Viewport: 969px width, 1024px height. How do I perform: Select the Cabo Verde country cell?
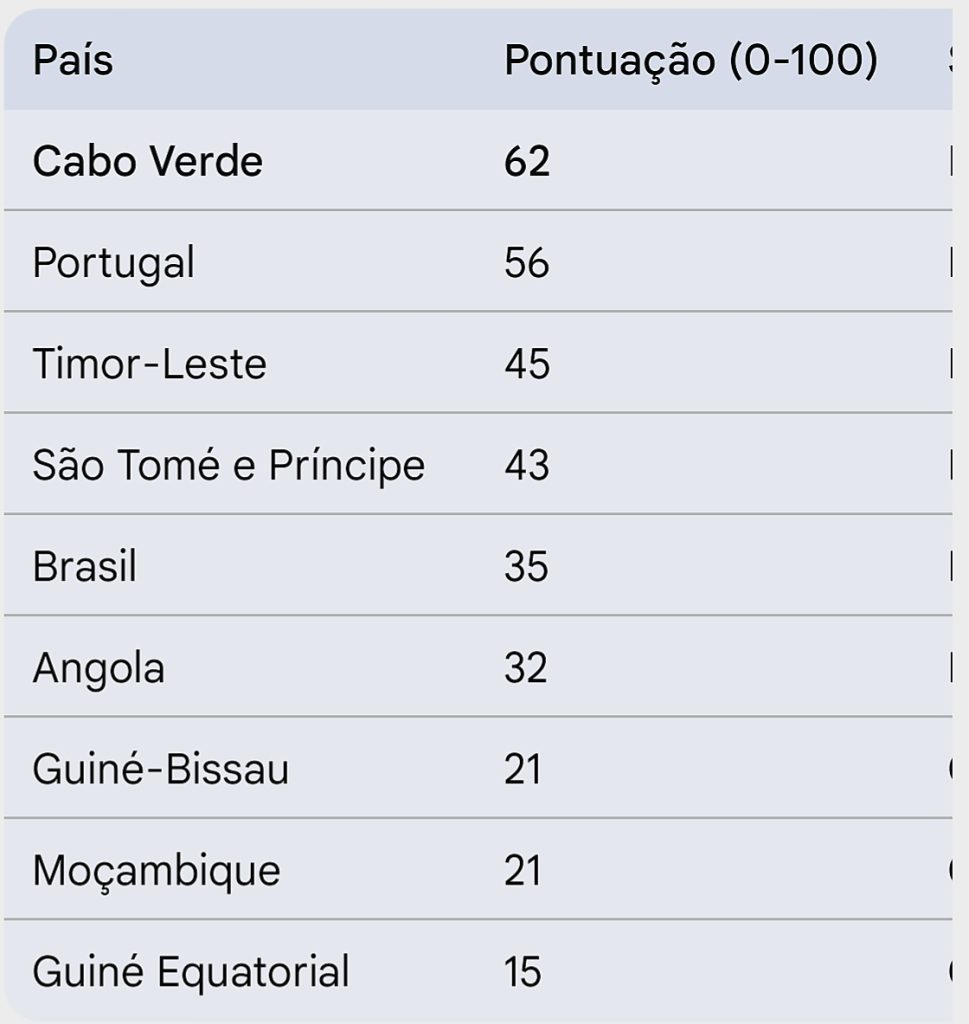[147, 161]
